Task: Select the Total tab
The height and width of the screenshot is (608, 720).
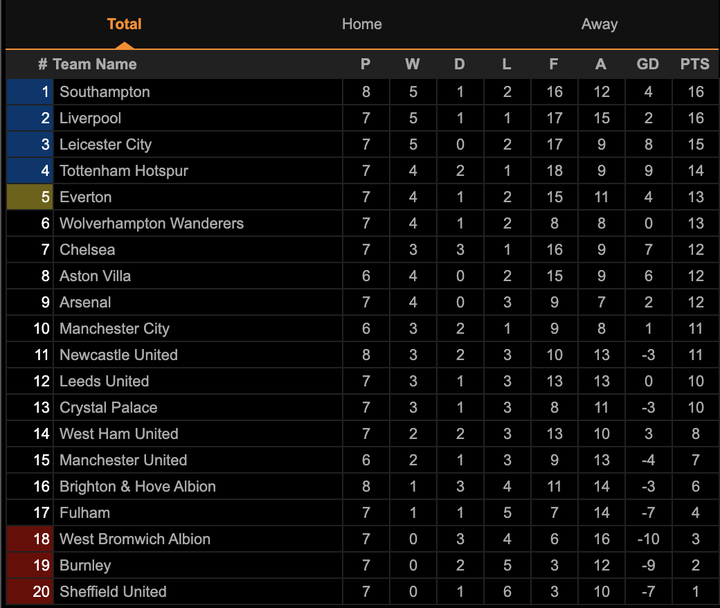Action: tap(124, 24)
